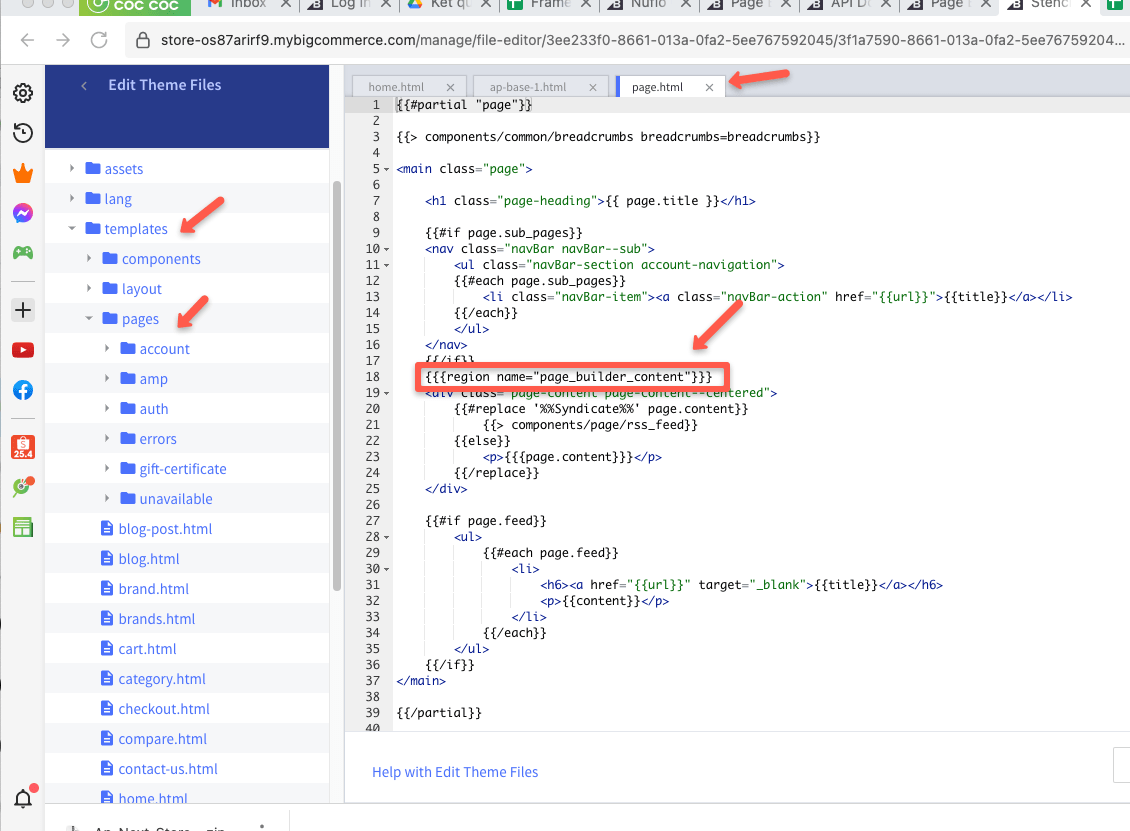Open blog.html file
This screenshot has height=831, width=1130.
[x=149, y=559]
